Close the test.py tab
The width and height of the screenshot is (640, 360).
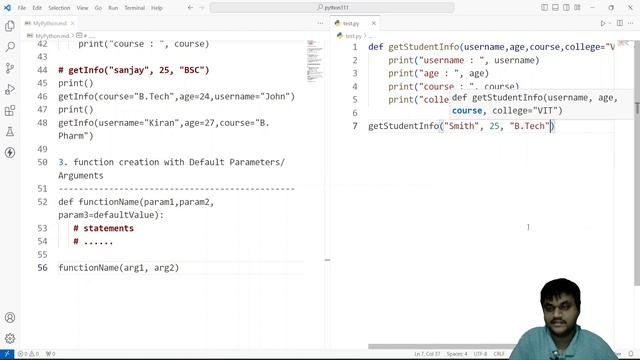(373, 23)
